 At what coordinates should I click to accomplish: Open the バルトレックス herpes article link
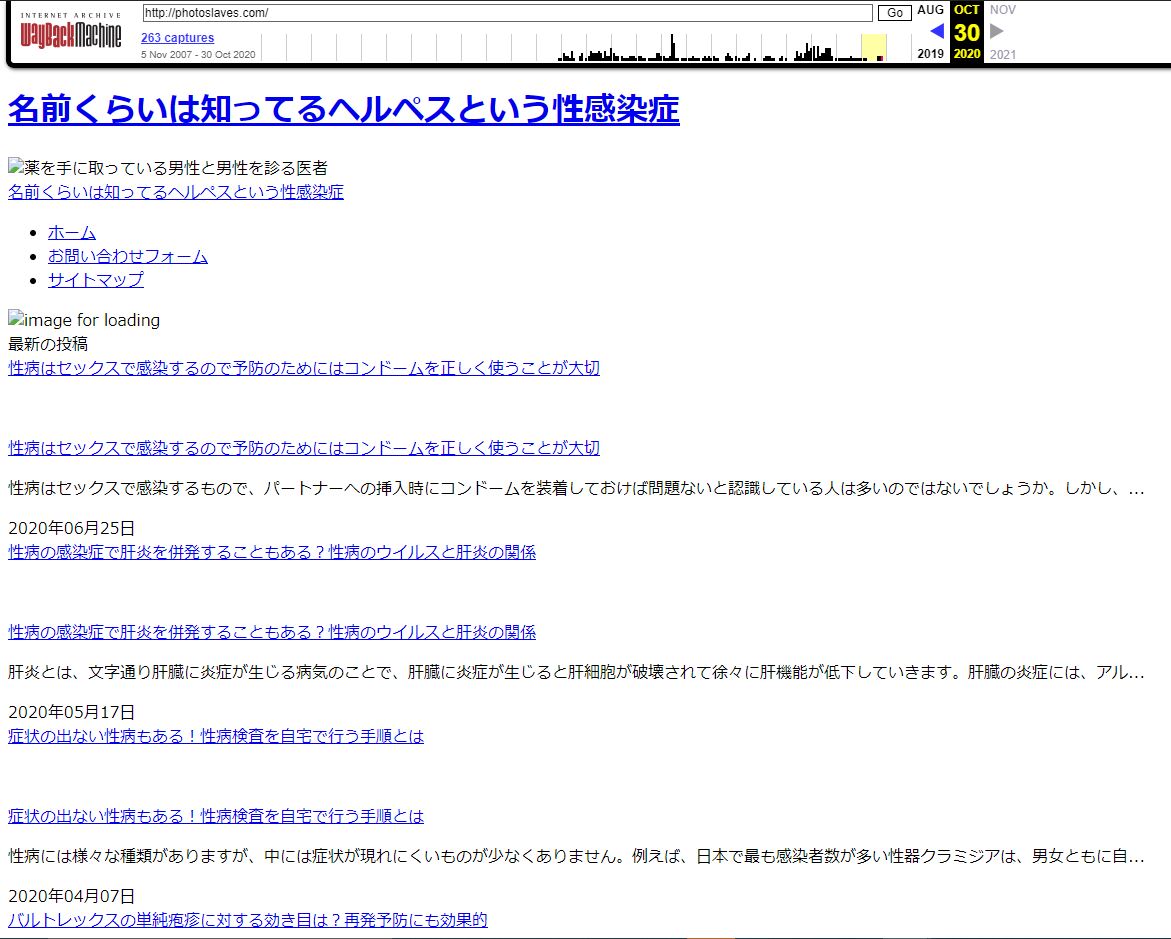tap(248, 920)
